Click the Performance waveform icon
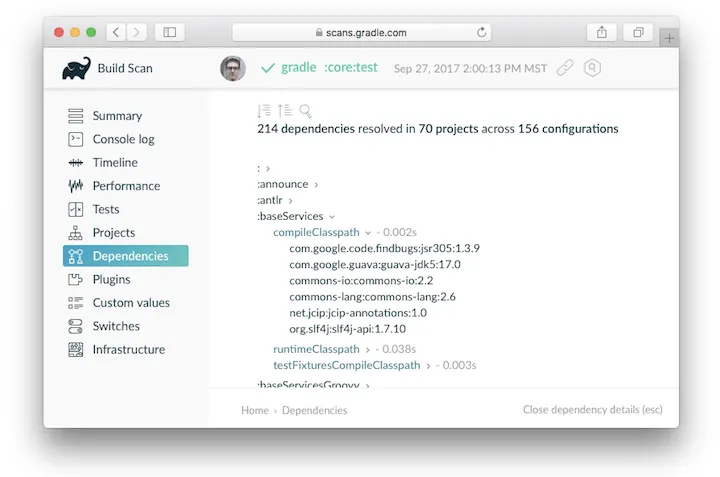 click(76, 185)
